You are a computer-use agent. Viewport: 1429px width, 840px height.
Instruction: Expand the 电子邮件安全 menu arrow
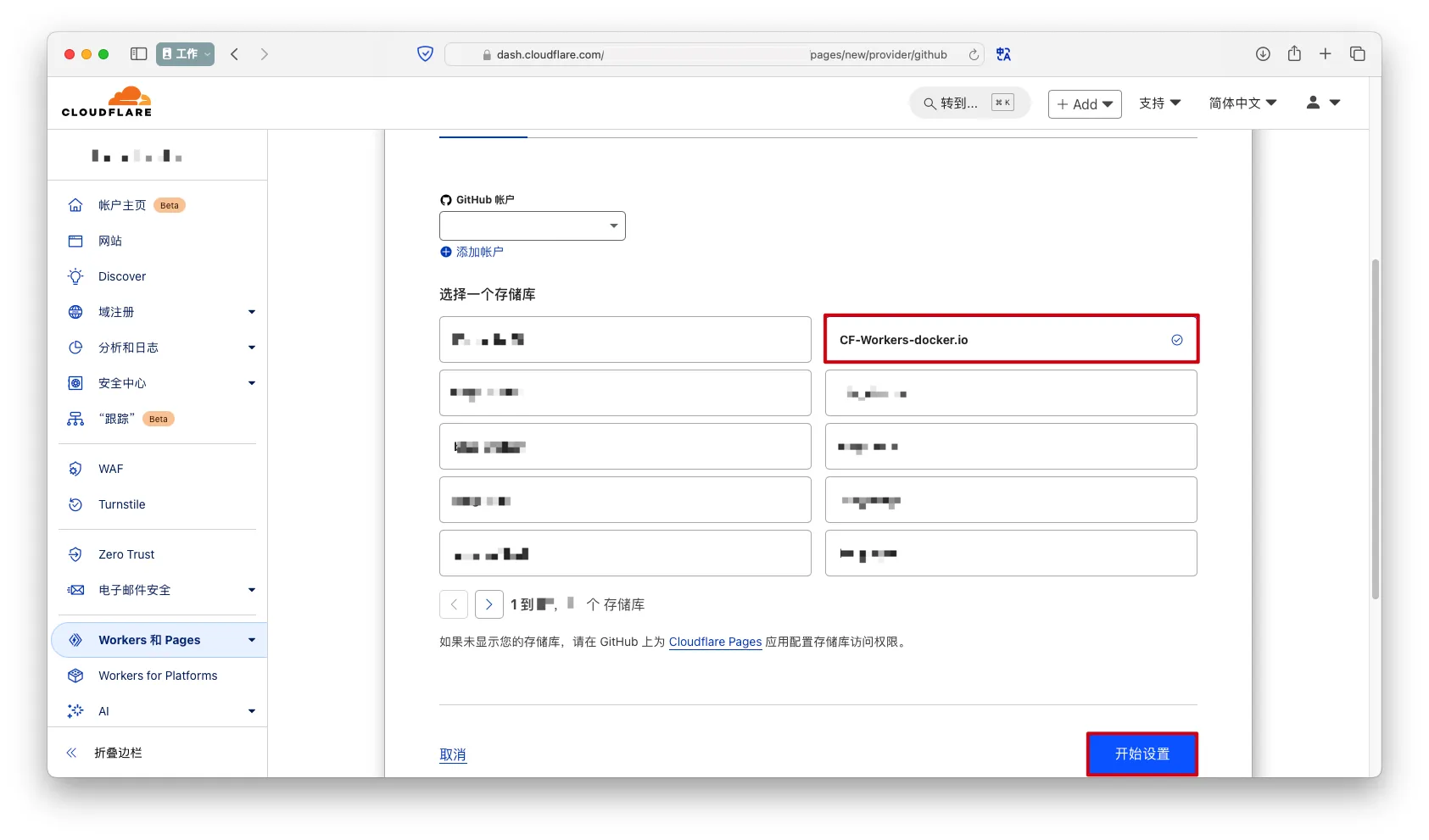252,590
